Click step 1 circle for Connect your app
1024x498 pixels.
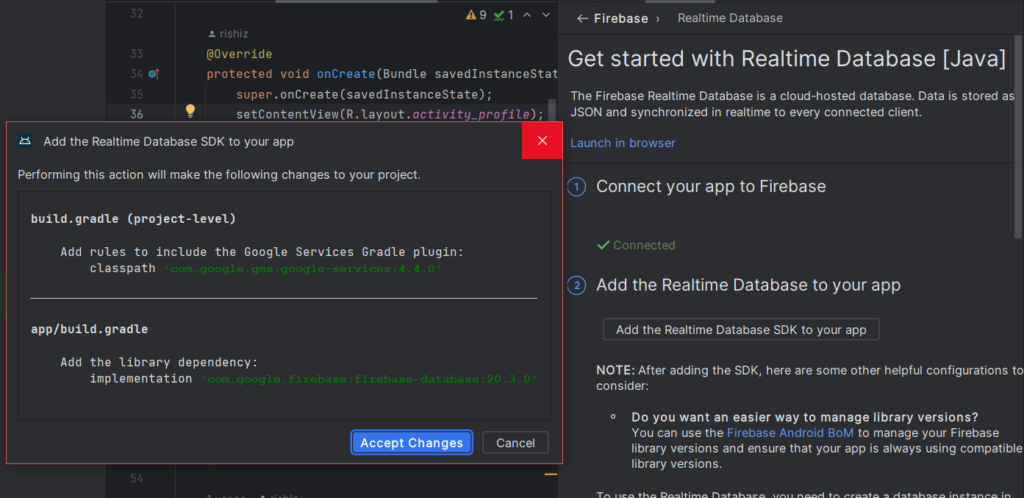click(577, 187)
